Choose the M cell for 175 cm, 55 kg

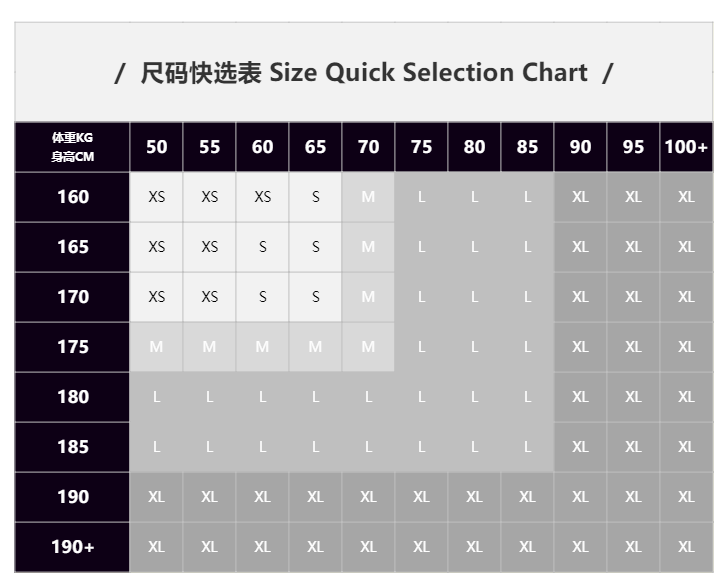click(x=210, y=347)
